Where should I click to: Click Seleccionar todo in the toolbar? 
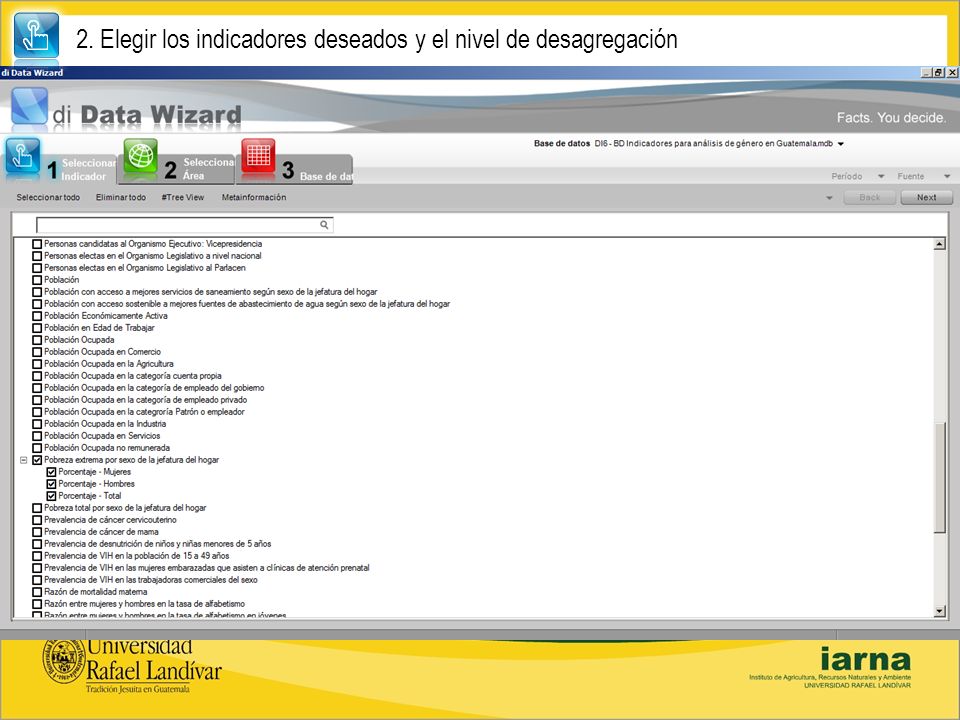pos(48,197)
